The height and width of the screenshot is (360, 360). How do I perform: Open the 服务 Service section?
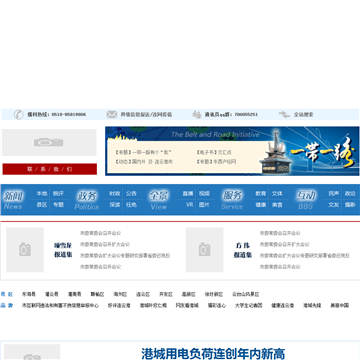pyautogui.click(x=232, y=200)
